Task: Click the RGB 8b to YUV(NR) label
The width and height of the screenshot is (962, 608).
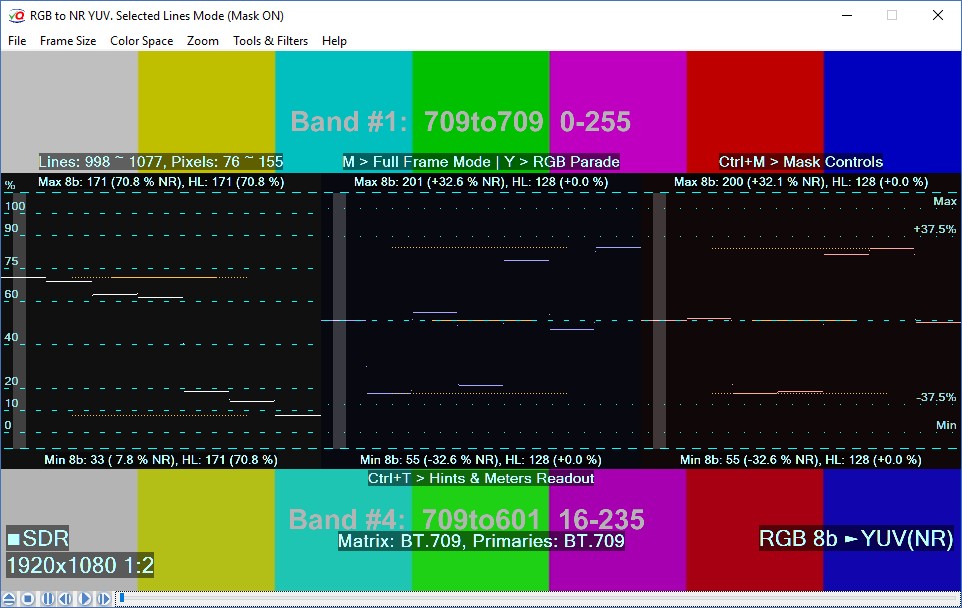Action: pyautogui.click(x=856, y=539)
